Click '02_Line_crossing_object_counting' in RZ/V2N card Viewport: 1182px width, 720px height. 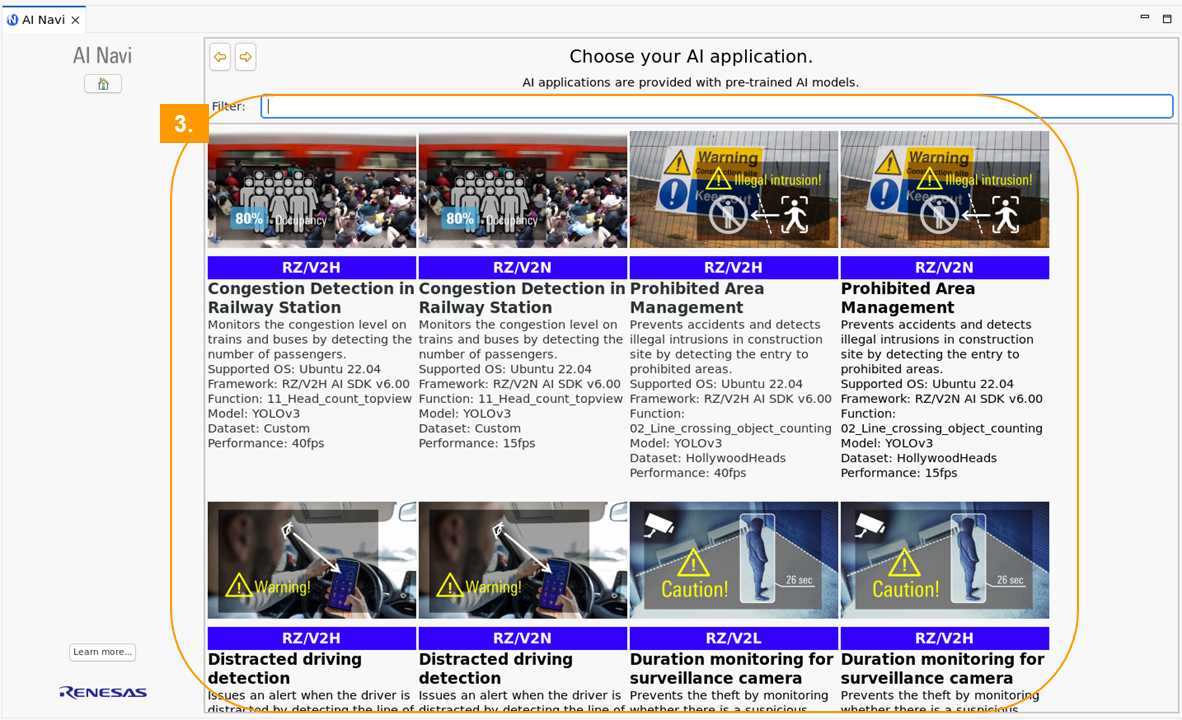click(x=942, y=428)
